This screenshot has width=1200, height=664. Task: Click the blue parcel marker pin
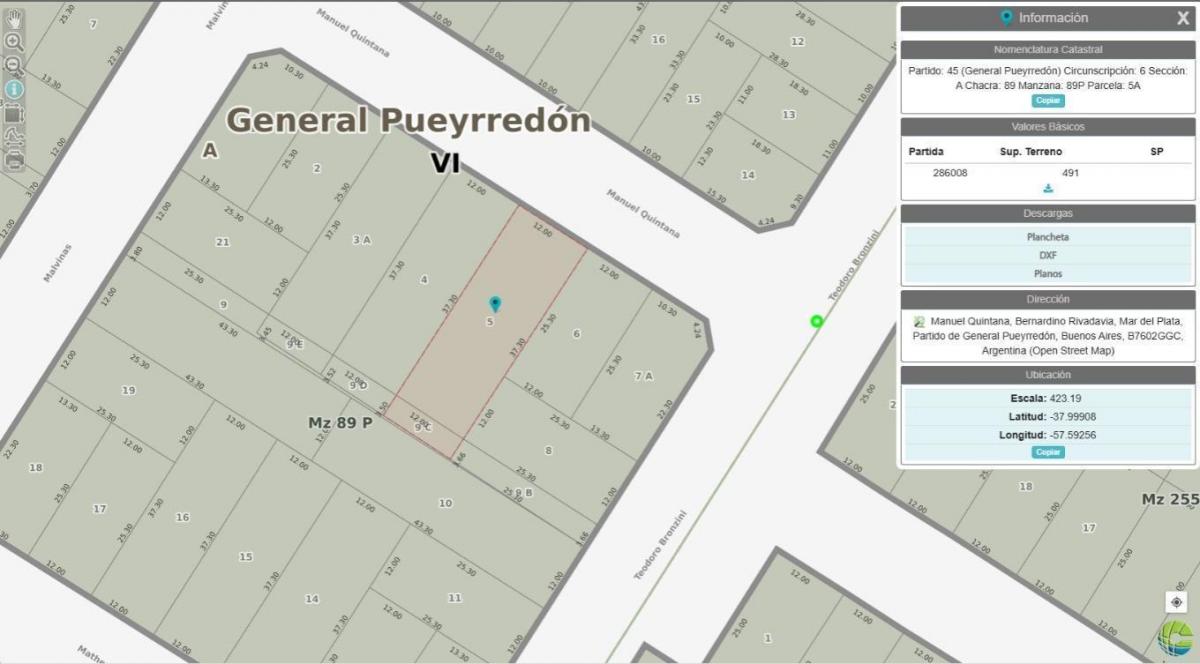pos(494,304)
